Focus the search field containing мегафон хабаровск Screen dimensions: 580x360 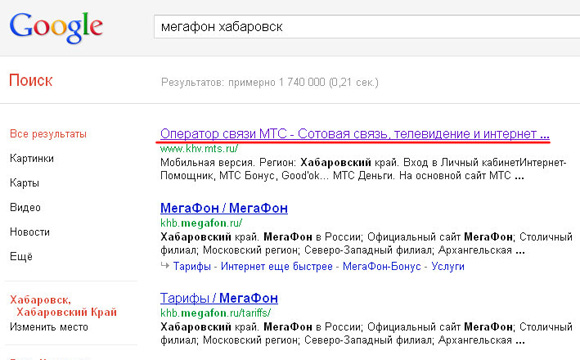click(367, 27)
